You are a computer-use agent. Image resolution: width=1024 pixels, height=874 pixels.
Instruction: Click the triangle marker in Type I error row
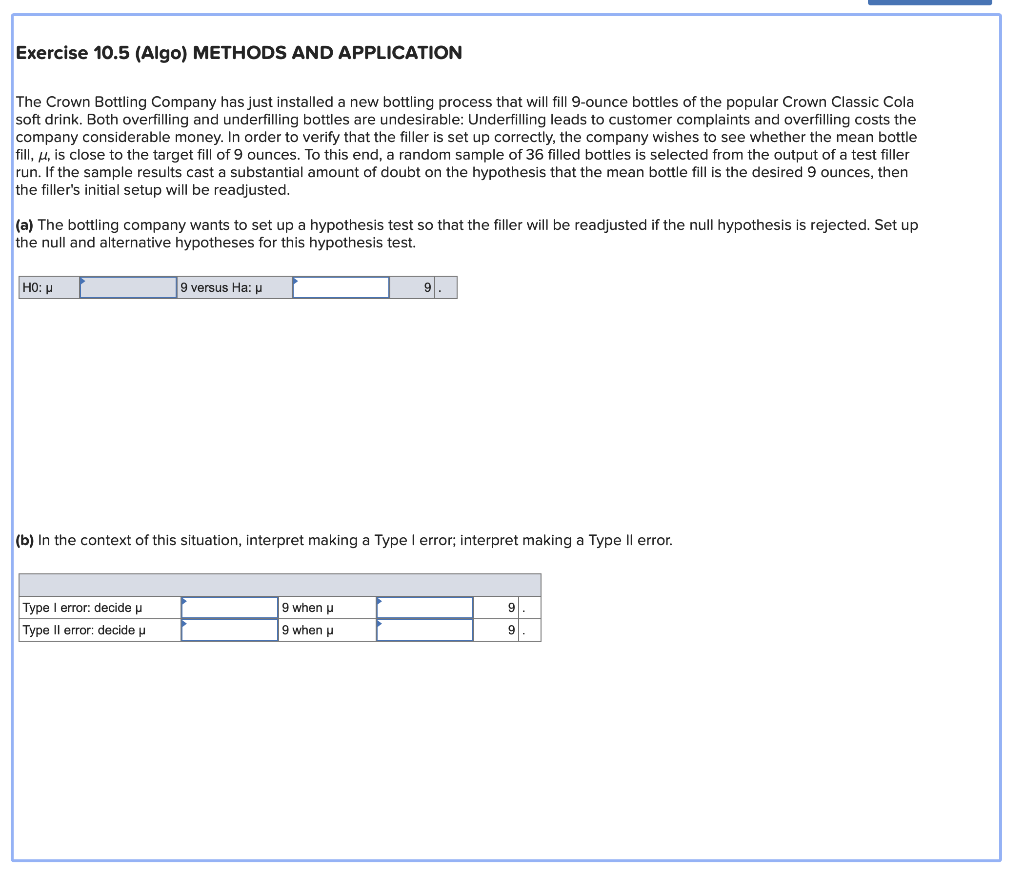click(183, 601)
